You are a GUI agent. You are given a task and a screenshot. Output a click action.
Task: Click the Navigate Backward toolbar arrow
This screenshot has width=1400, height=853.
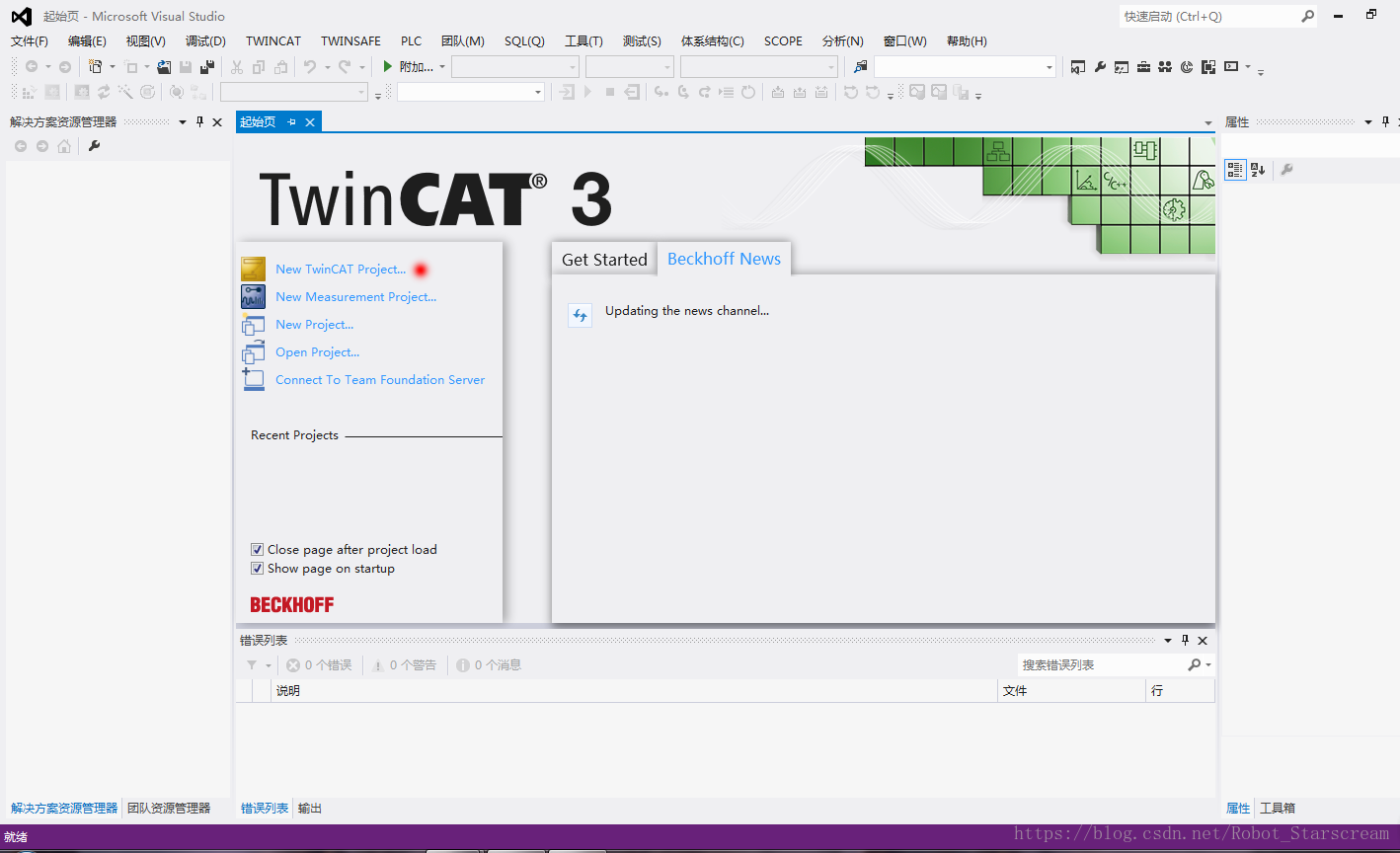pyautogui.click(x=32, y=67)
